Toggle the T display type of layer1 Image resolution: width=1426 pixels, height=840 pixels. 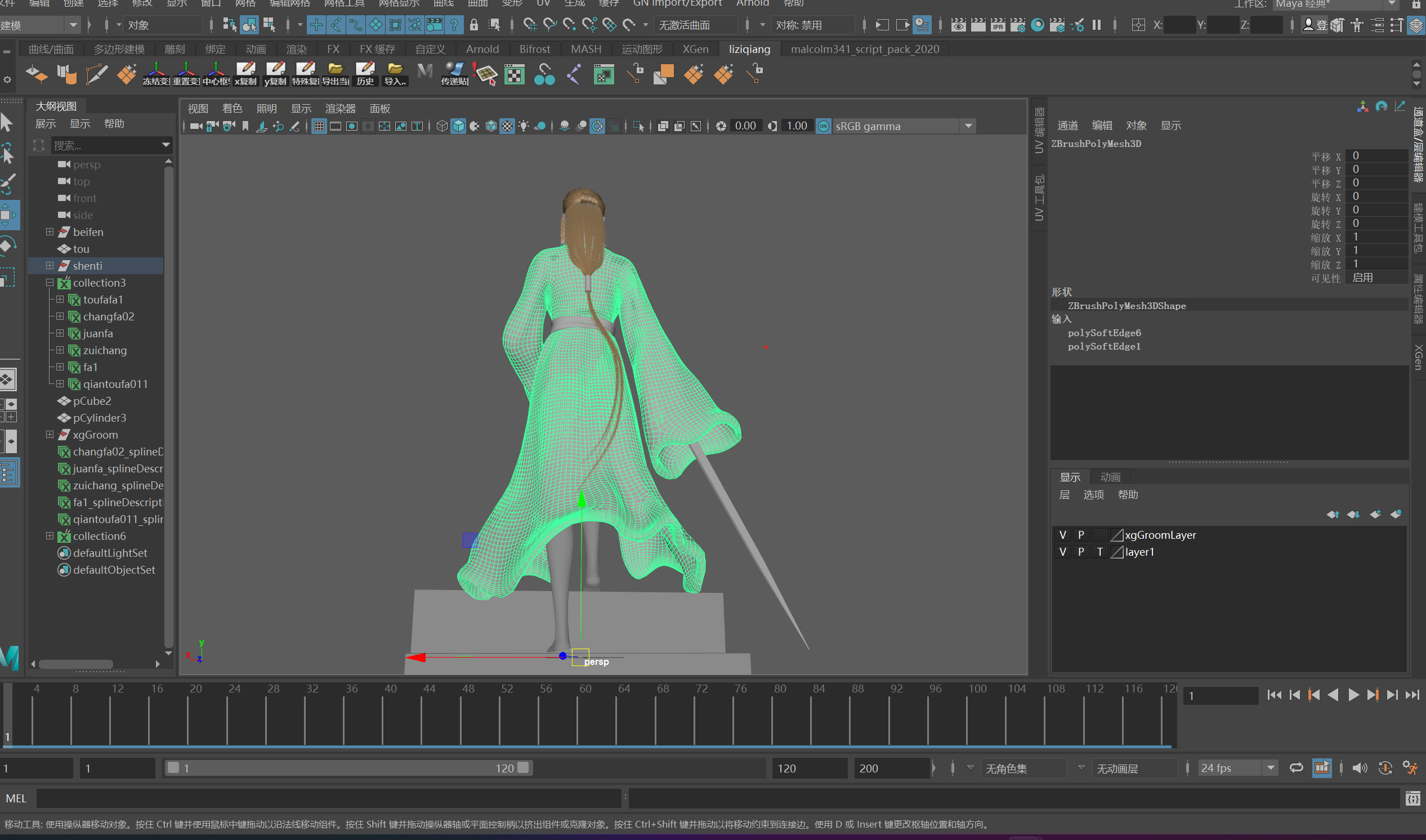coord(1099,552)
